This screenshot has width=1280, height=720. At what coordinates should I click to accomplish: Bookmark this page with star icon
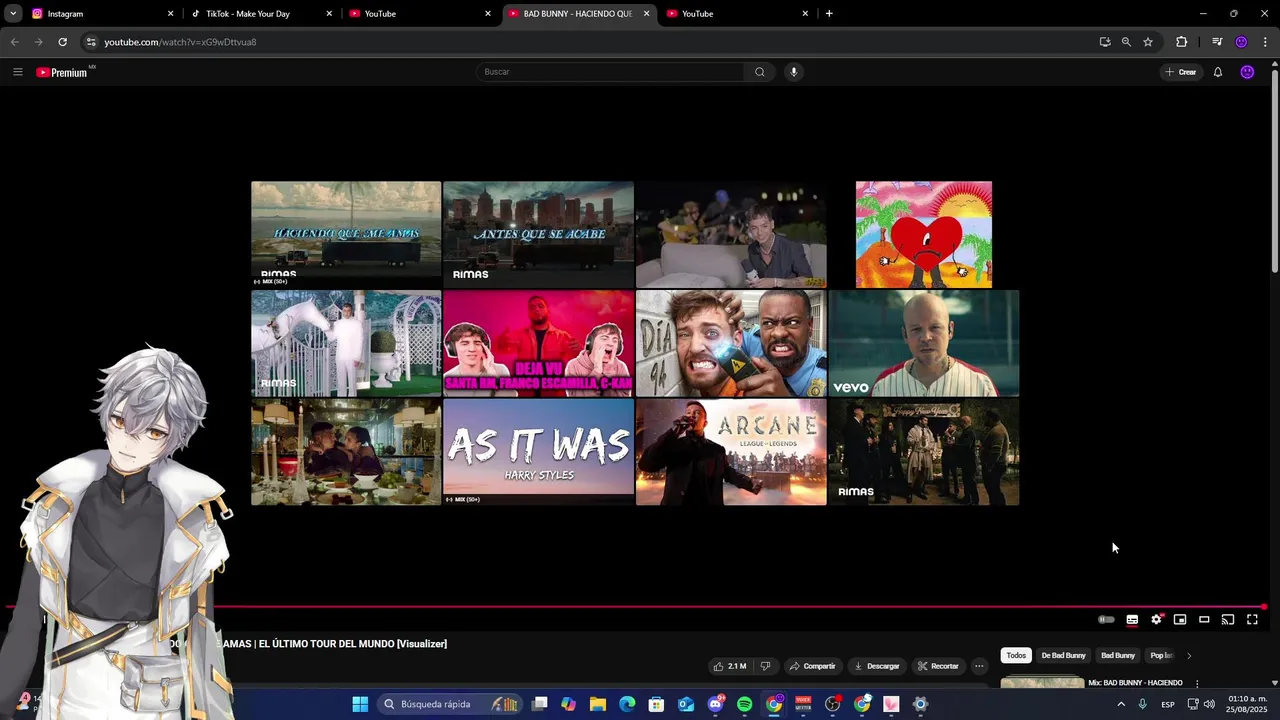point(1148,42)
